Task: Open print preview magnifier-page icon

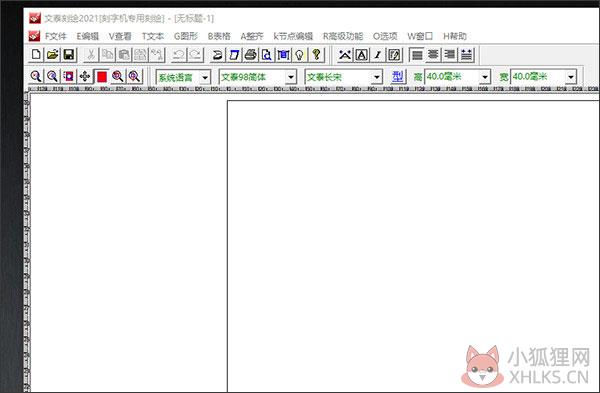Action: [267, 55]
